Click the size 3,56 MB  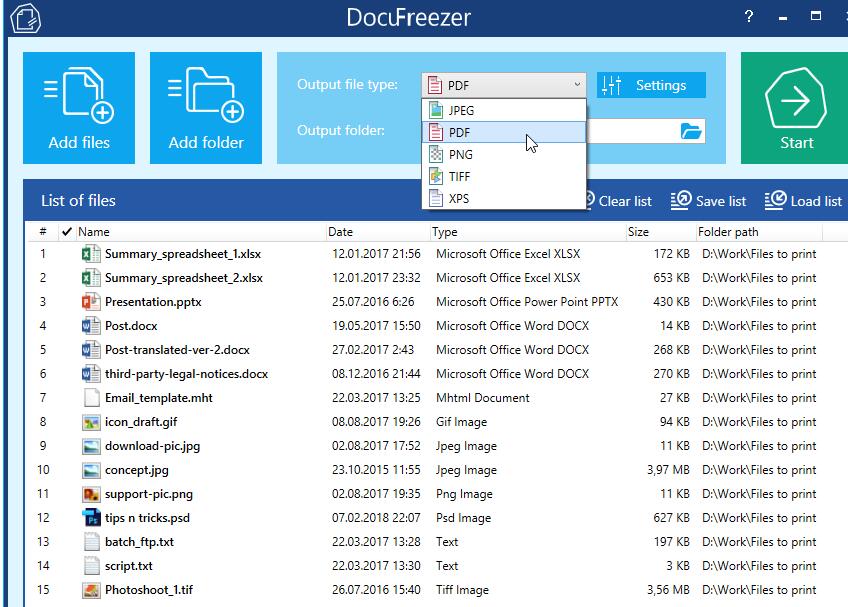click(668, 590)
